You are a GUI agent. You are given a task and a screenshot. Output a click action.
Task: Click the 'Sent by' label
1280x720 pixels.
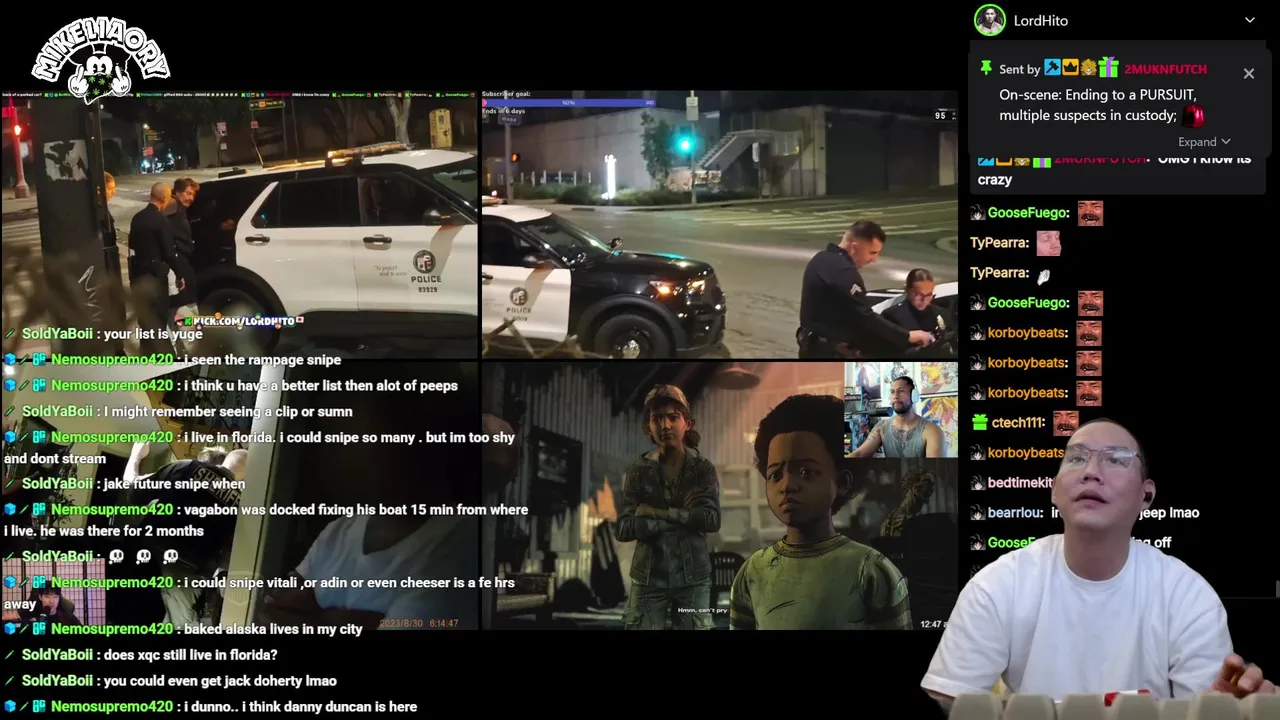click(1020, 69)
